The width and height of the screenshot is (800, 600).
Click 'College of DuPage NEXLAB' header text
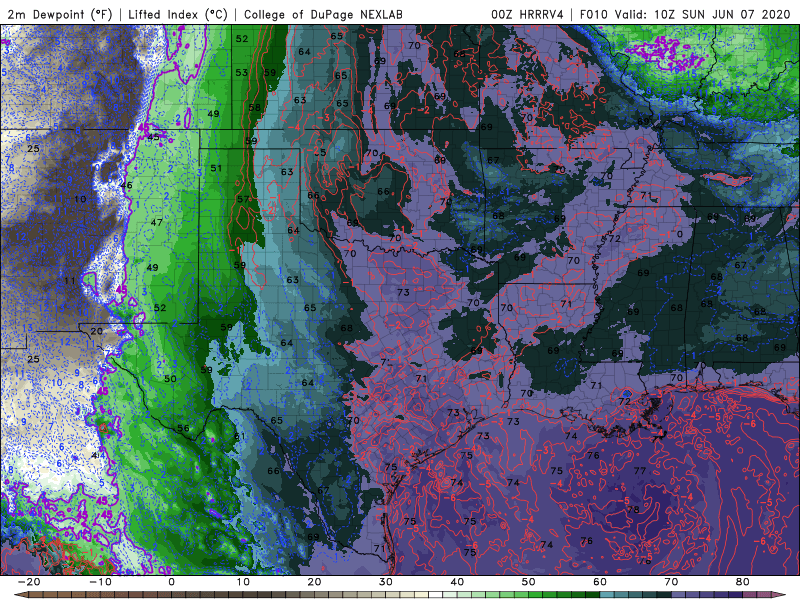(x=323, y=14)
